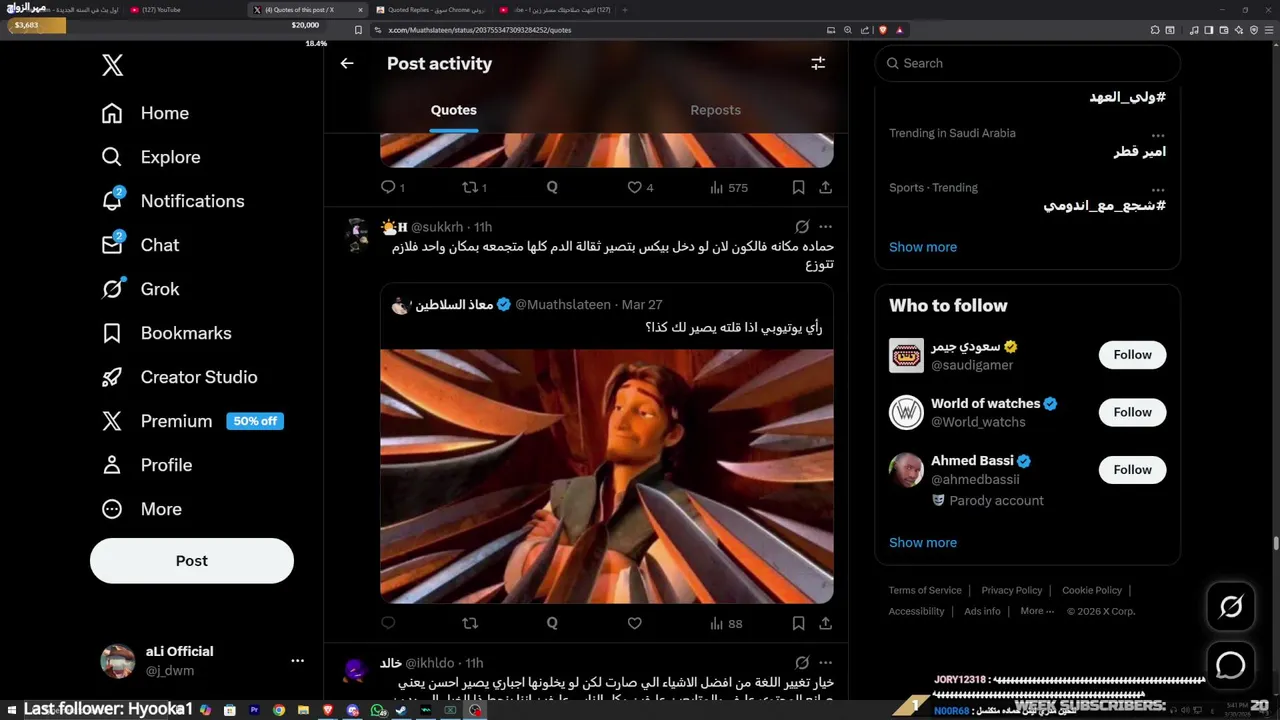The image size is (1280, 720).
Task: Open Explore from the sidebar
Action: [151, 157]
